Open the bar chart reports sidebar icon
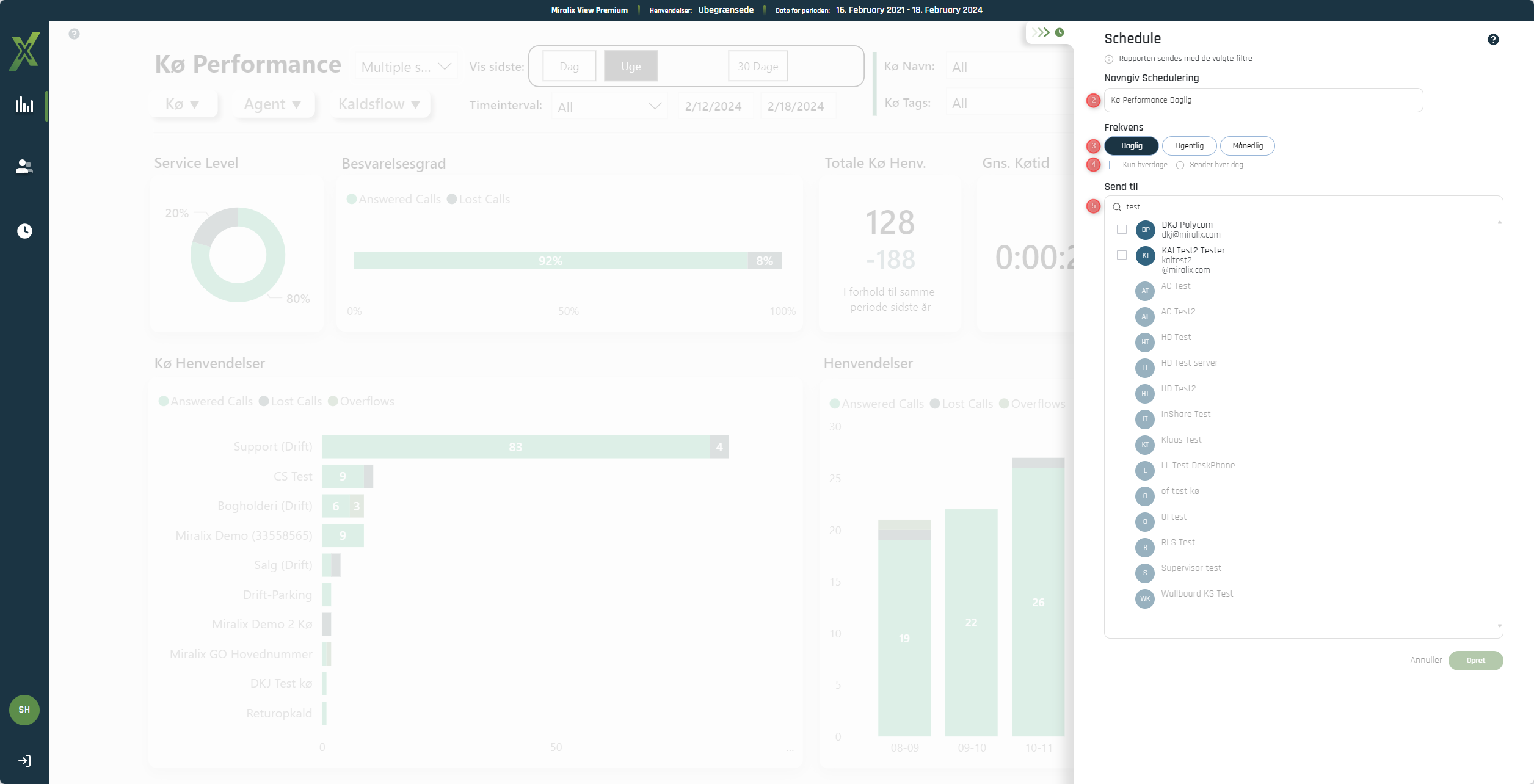Screen dimensions: 1534x784 (x=24, y=105)
